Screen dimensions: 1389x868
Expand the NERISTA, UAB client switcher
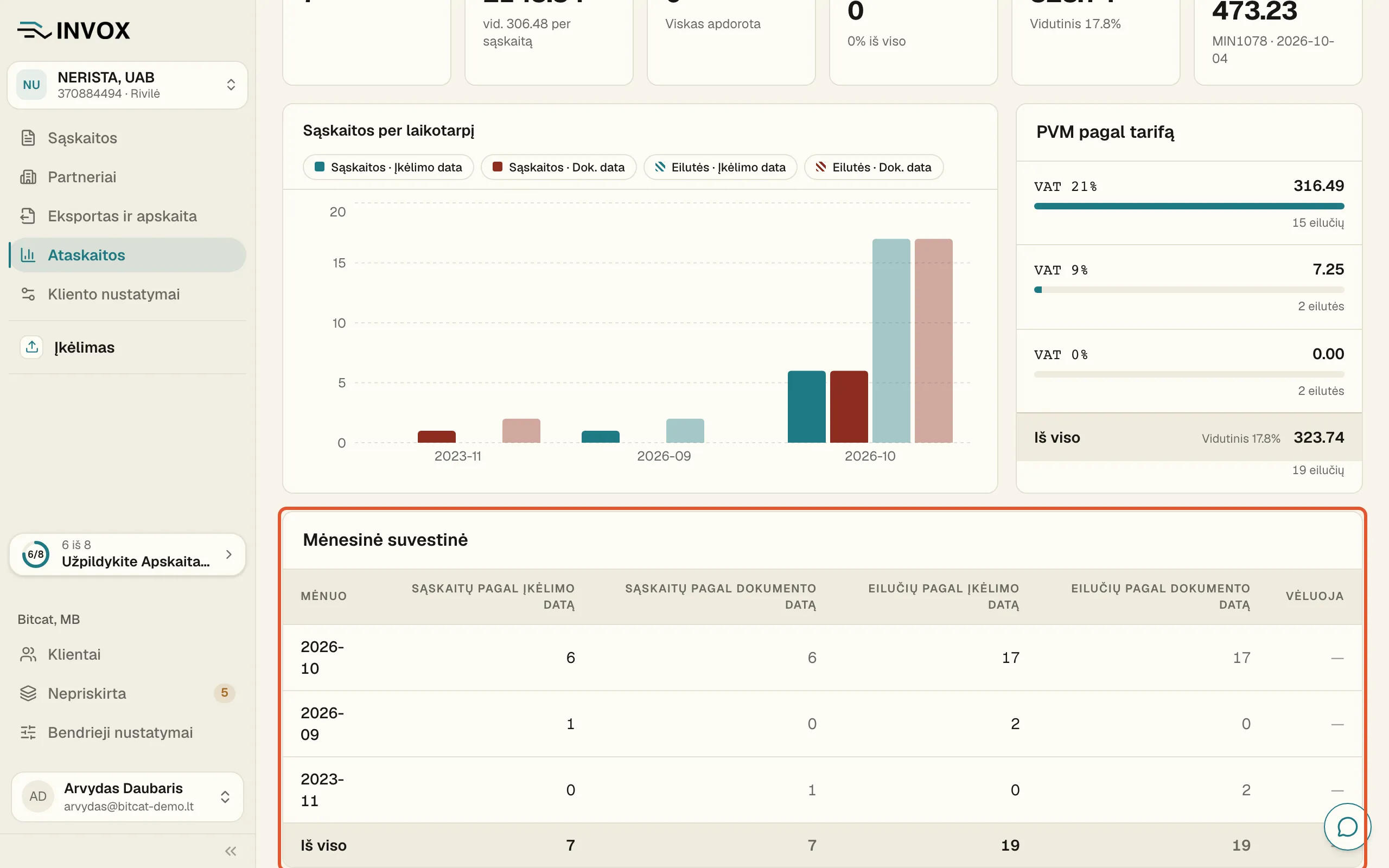tap(128, 85)
